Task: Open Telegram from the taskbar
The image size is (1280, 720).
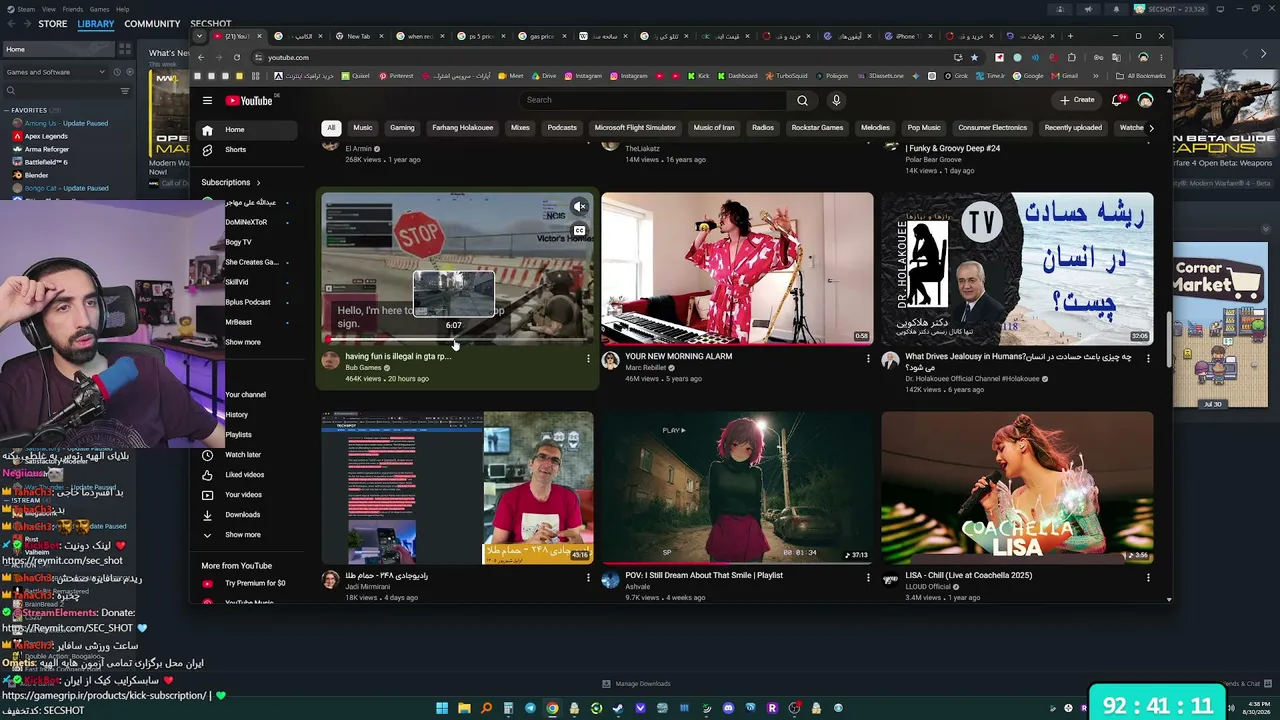Action: 530,708
